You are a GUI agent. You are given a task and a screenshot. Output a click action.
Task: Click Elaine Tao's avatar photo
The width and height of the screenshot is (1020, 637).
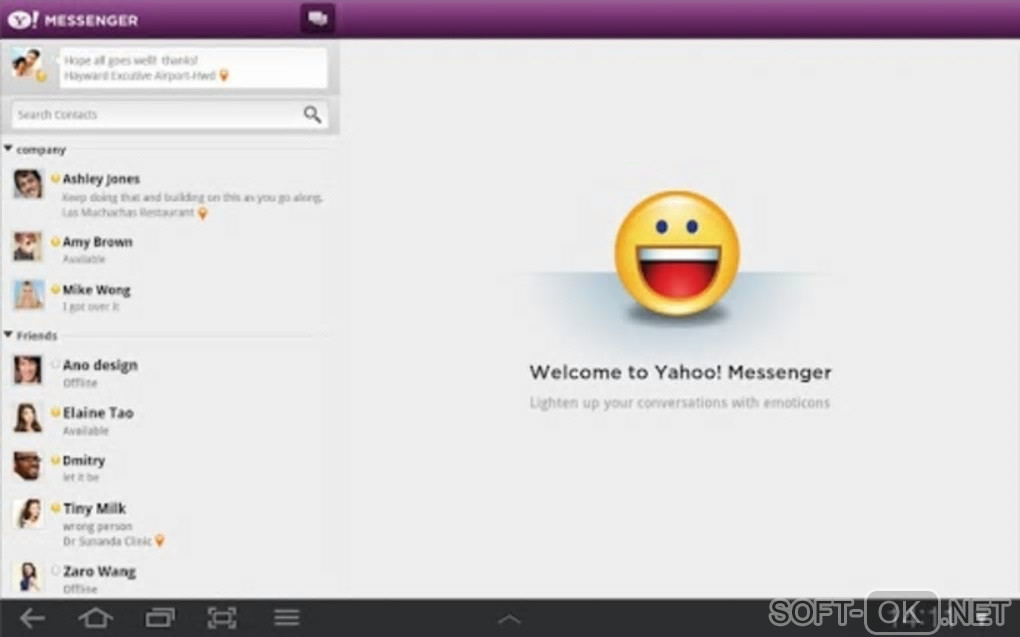point(28,418)
